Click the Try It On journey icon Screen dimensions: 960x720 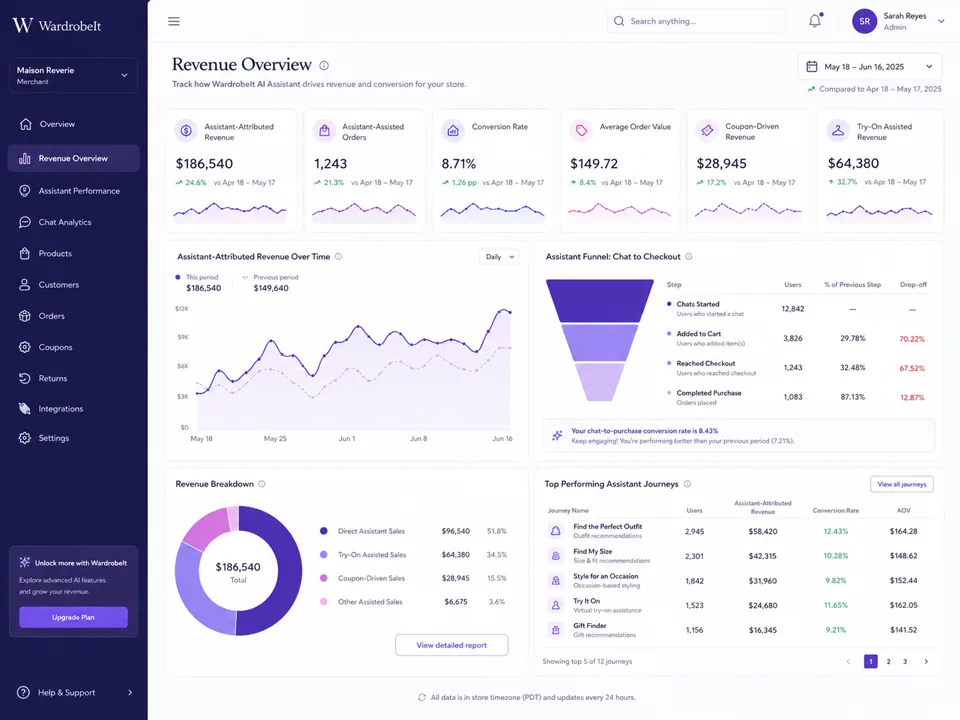pos(555,605)
